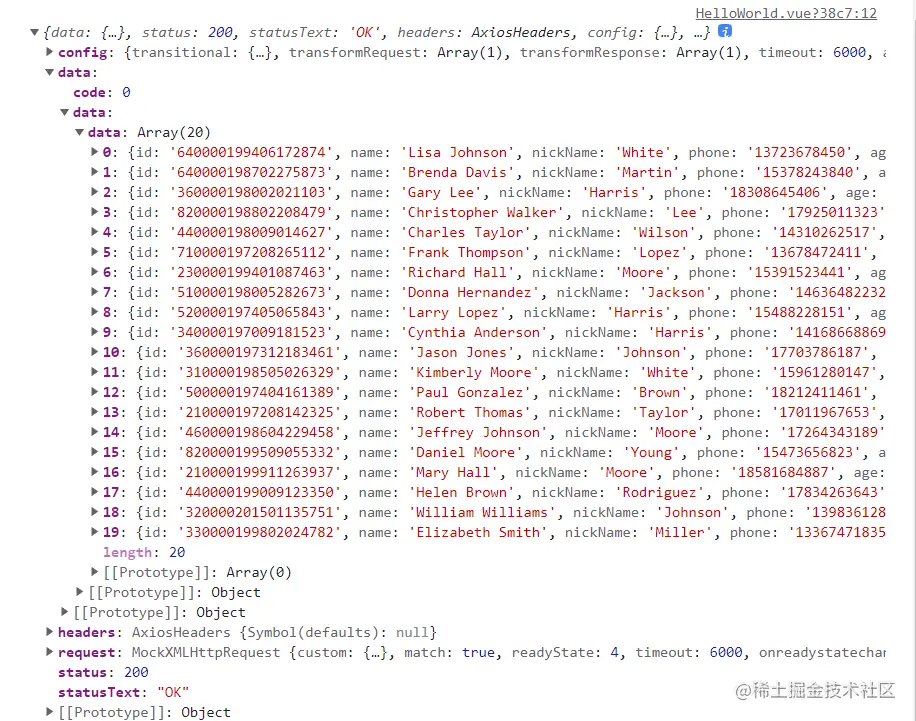Expand array item 4 Charles Taylor
Screen dimensions: 916x721
coord(95,232)
